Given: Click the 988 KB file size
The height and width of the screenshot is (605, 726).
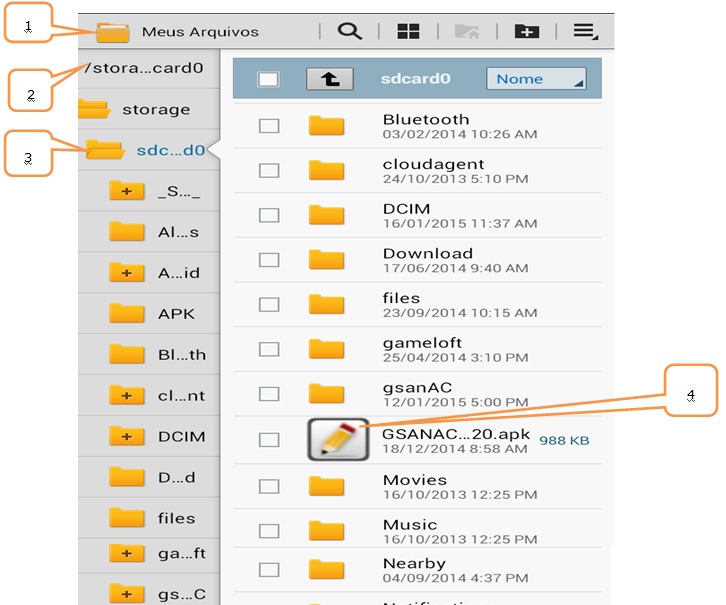Looking at the screenshot, I should pos(564,440).
